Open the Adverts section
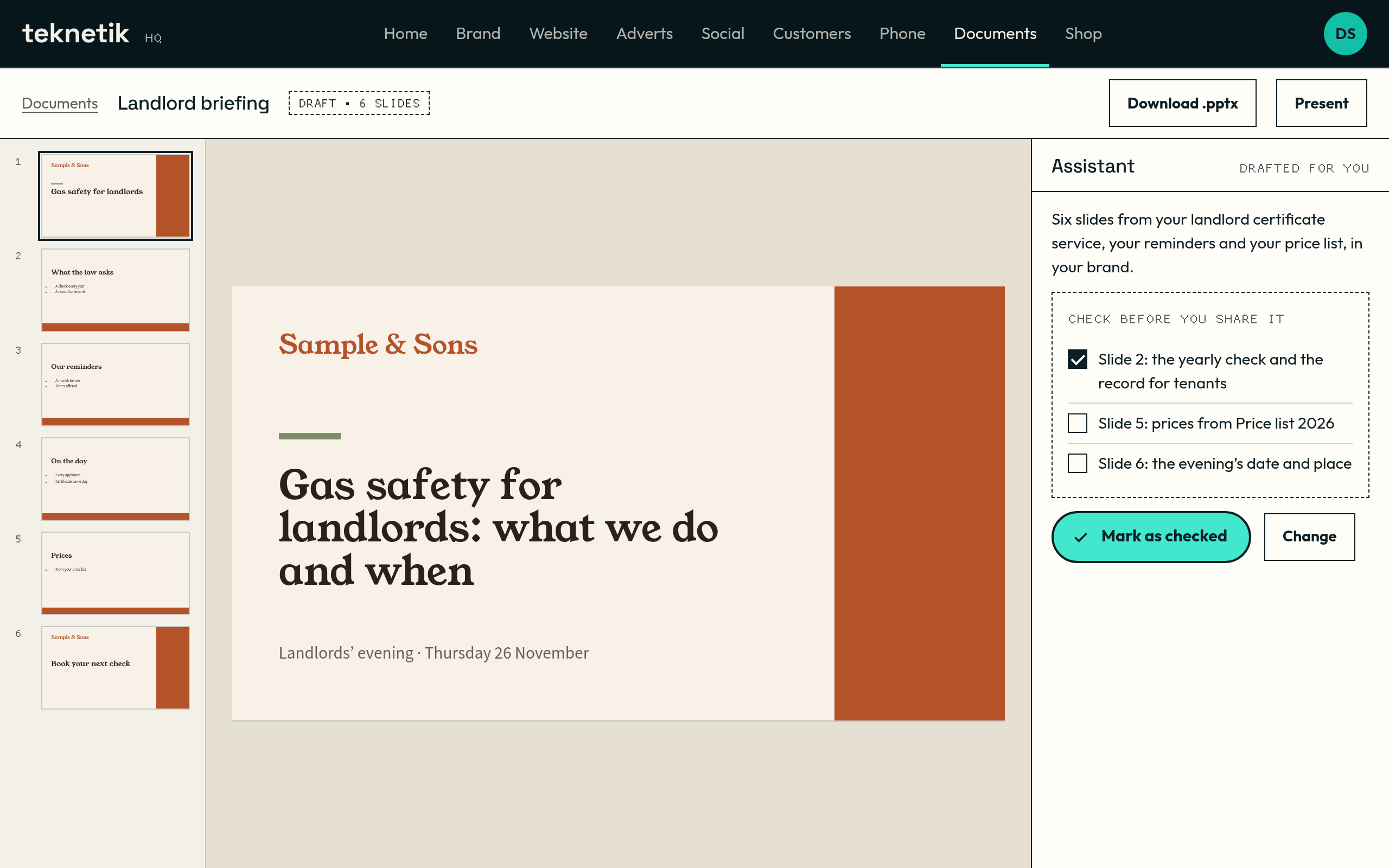This screenshot has width=1389, height=868. coord(644,34)
